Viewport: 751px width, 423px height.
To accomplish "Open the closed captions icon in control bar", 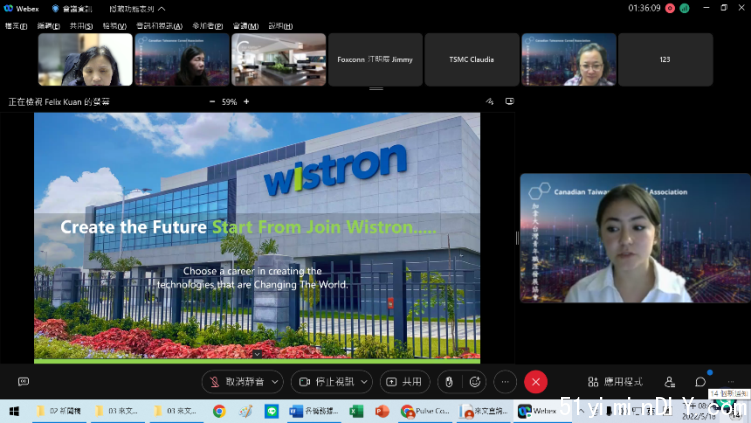I will [23, 381].
